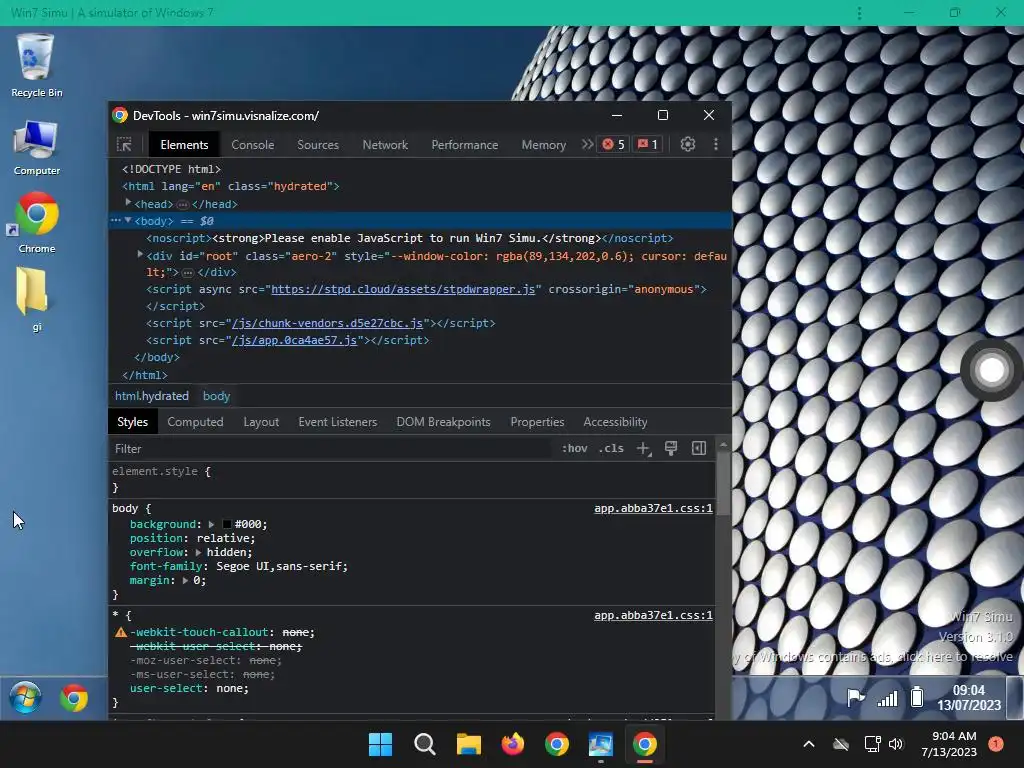
Task: Open the Layout pane tab
Action: 261,422
